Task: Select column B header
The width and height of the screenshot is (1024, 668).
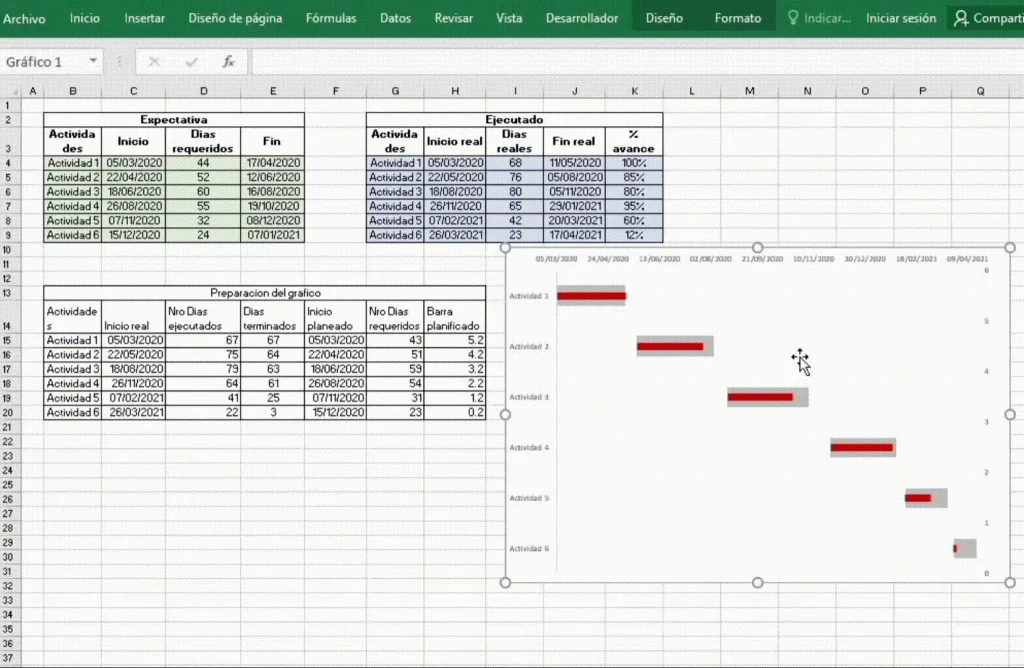Action: 72,91
